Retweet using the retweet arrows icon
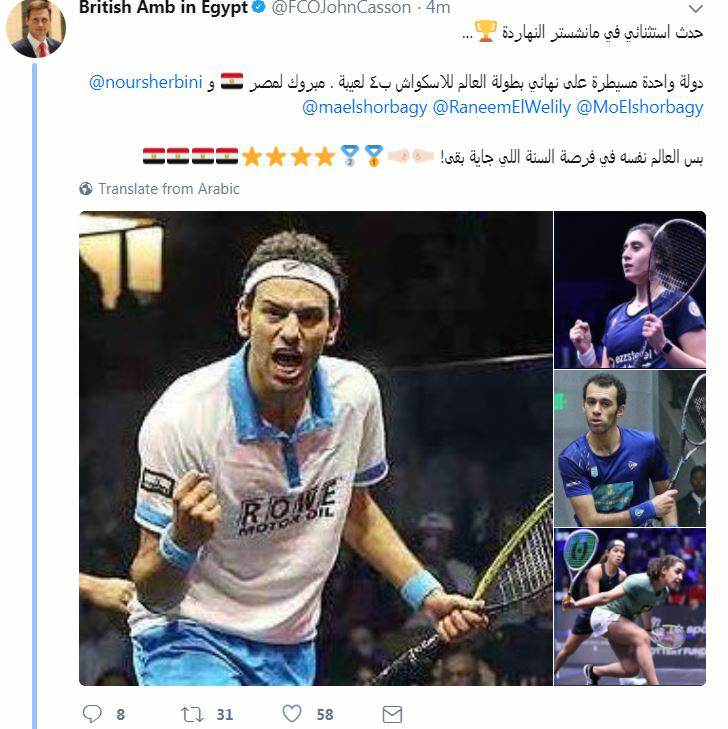The width and height of the screenshot is (728, 729). click(192, 714)
